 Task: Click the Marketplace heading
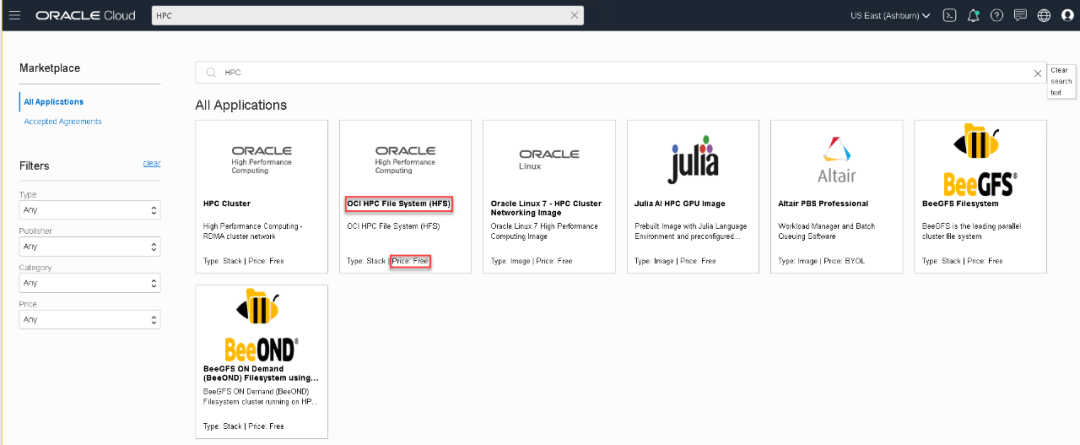(x=50, y=68)
